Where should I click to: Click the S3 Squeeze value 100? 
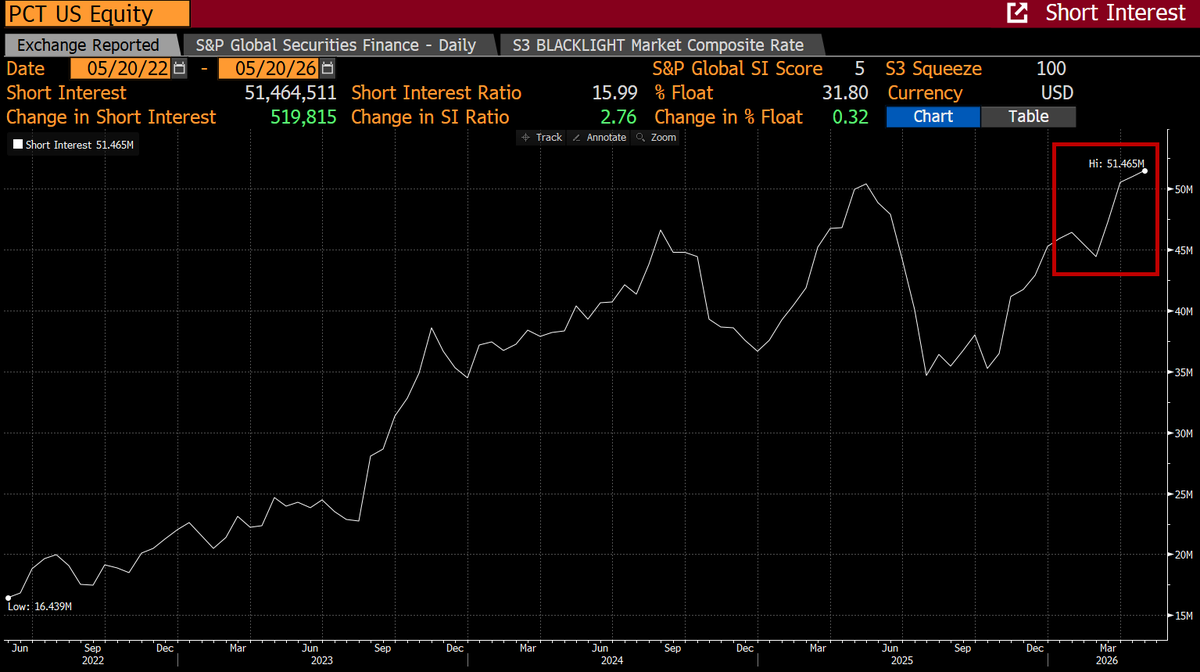1051,69
